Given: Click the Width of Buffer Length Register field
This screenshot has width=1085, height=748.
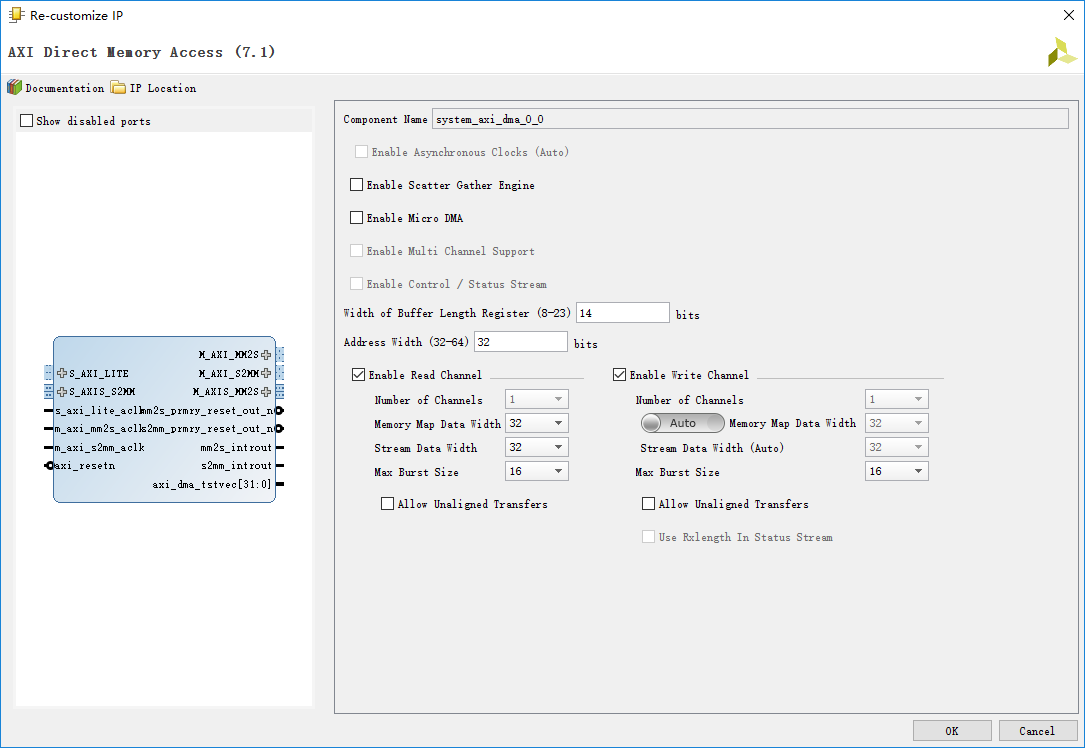Looking at the screenshot, I should [x=622, y=313].
